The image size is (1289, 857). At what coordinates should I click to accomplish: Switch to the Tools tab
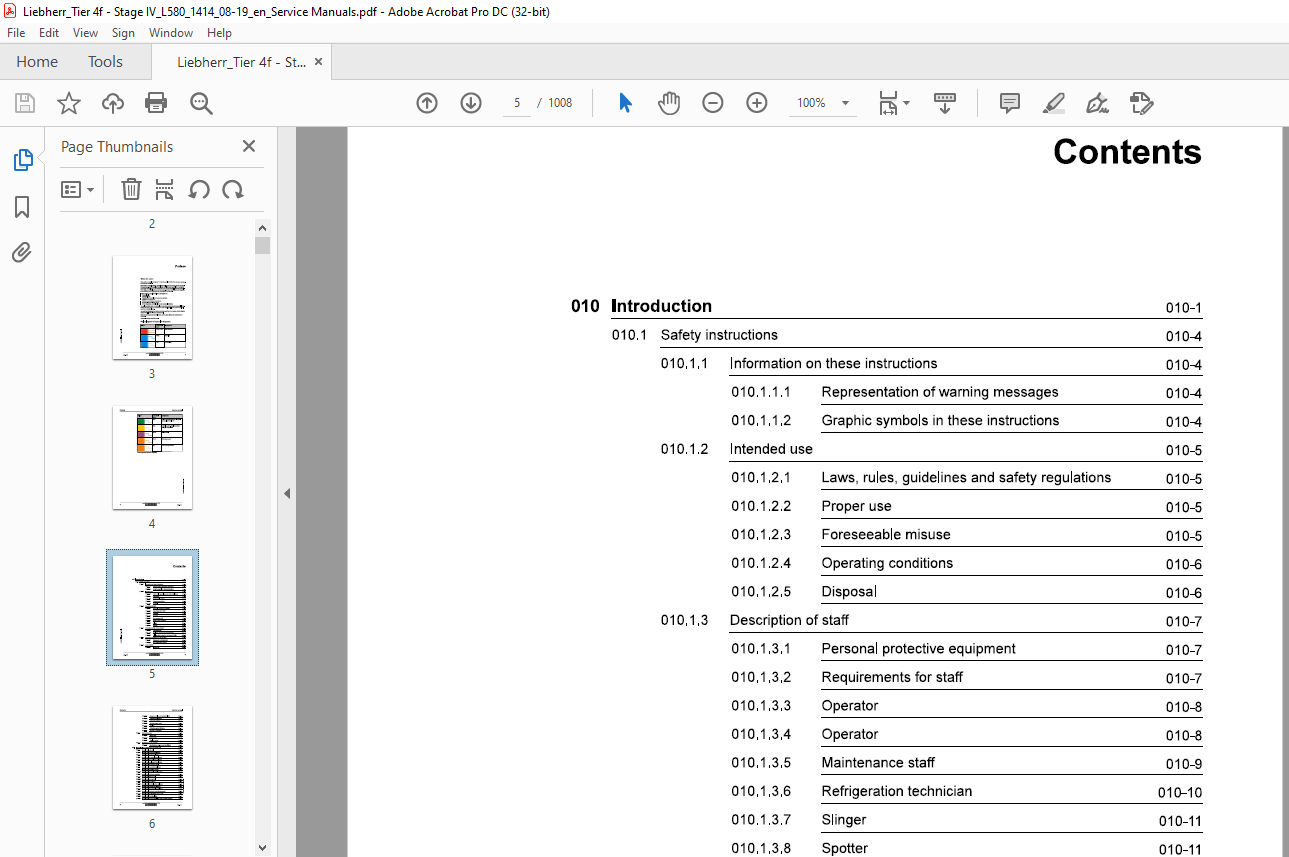(x=105, y=61)
